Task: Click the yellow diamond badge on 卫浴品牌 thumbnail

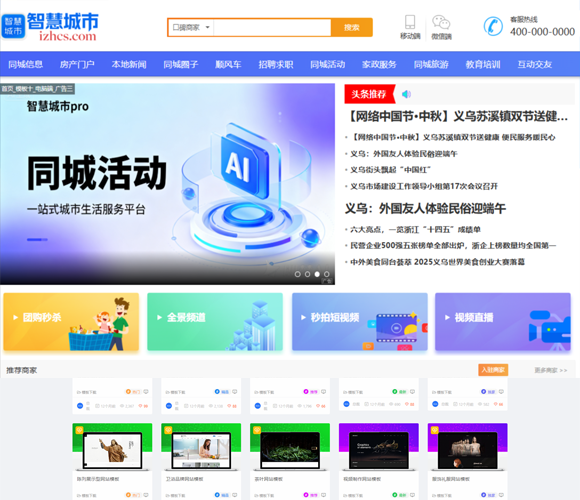Action: click(168, 430)
